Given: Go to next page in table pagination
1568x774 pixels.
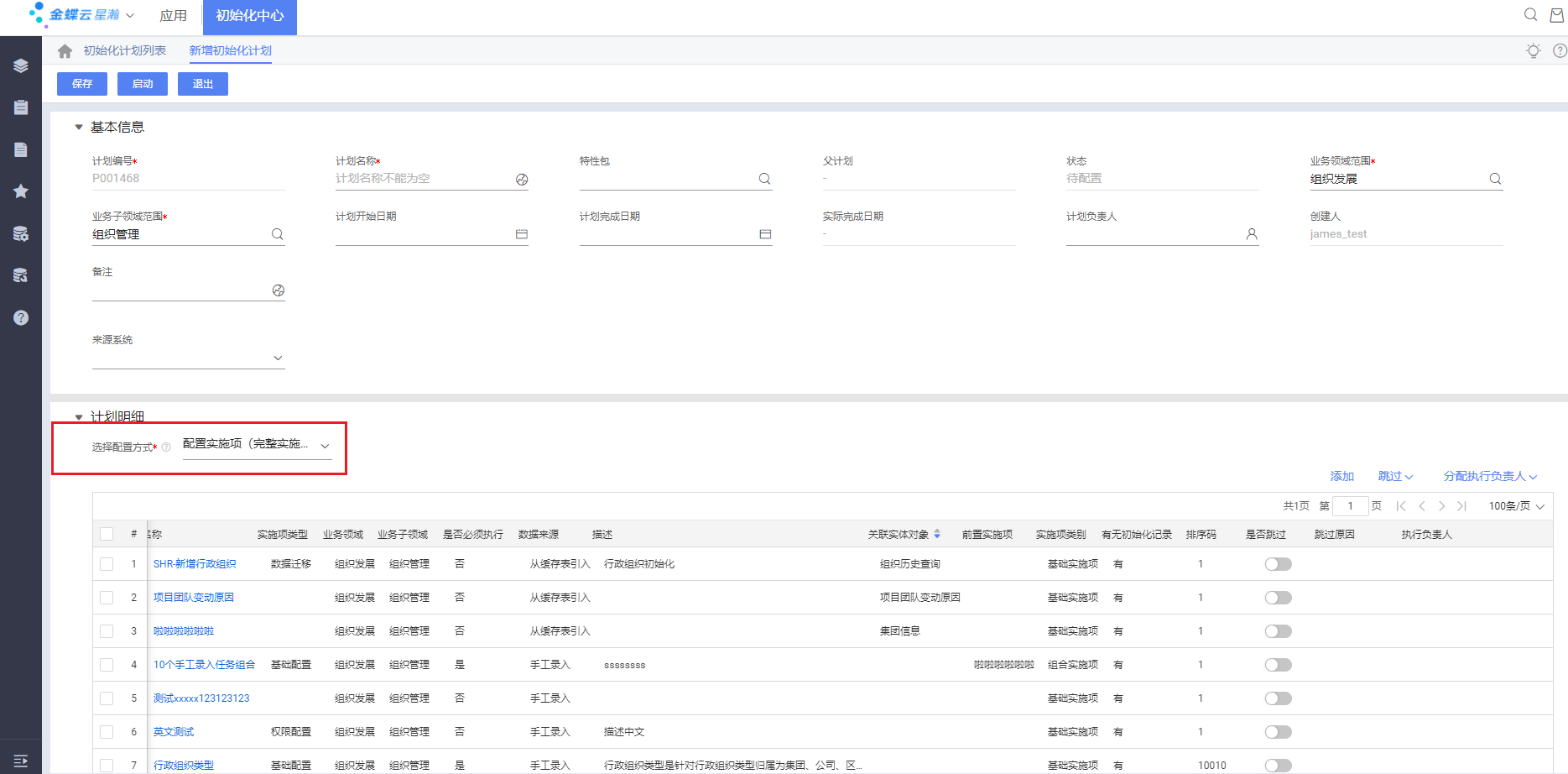Looking at the screenshot, I should [x=1441, y=506].
